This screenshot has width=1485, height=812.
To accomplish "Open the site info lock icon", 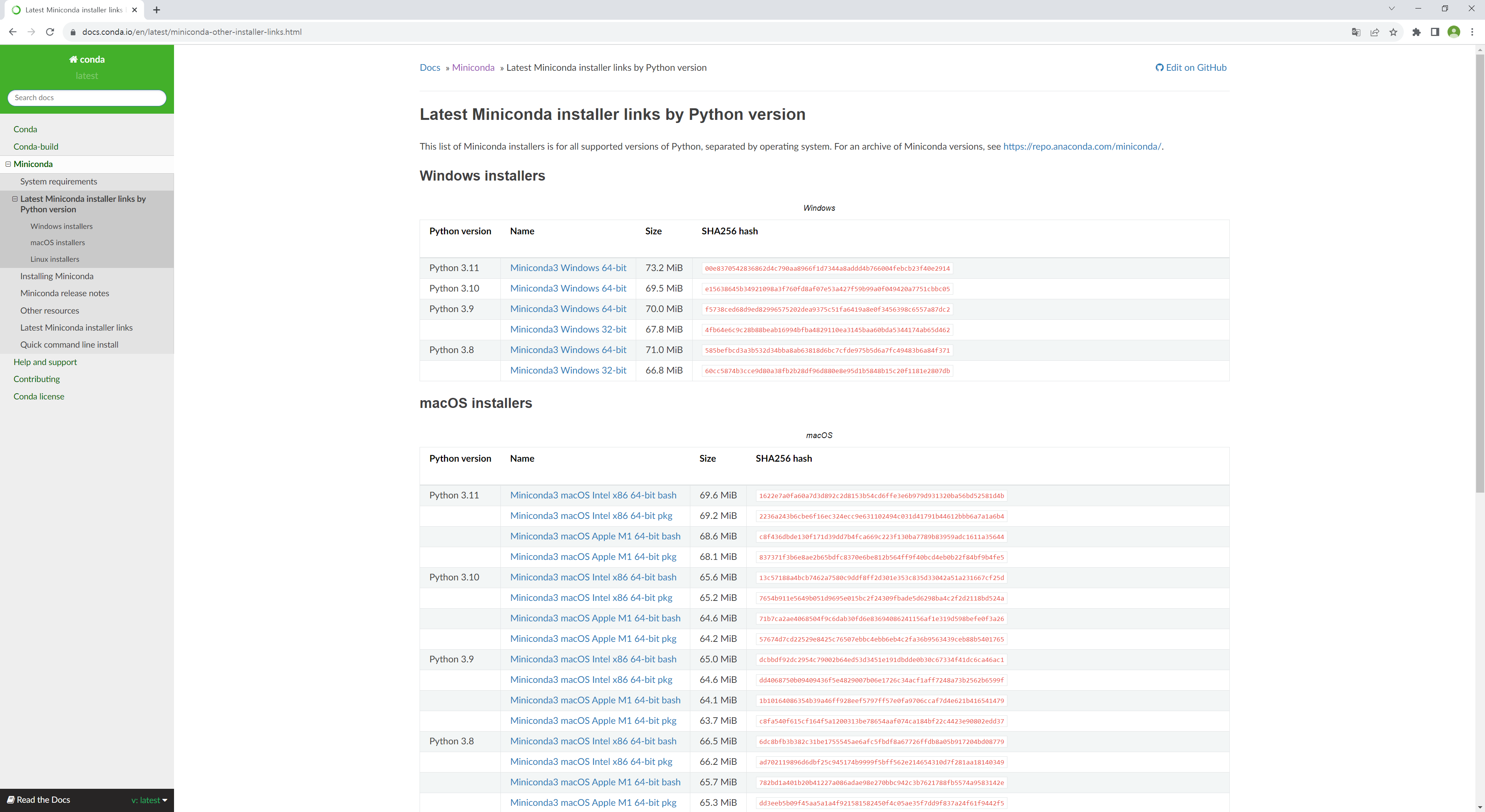I will [73, 32].
